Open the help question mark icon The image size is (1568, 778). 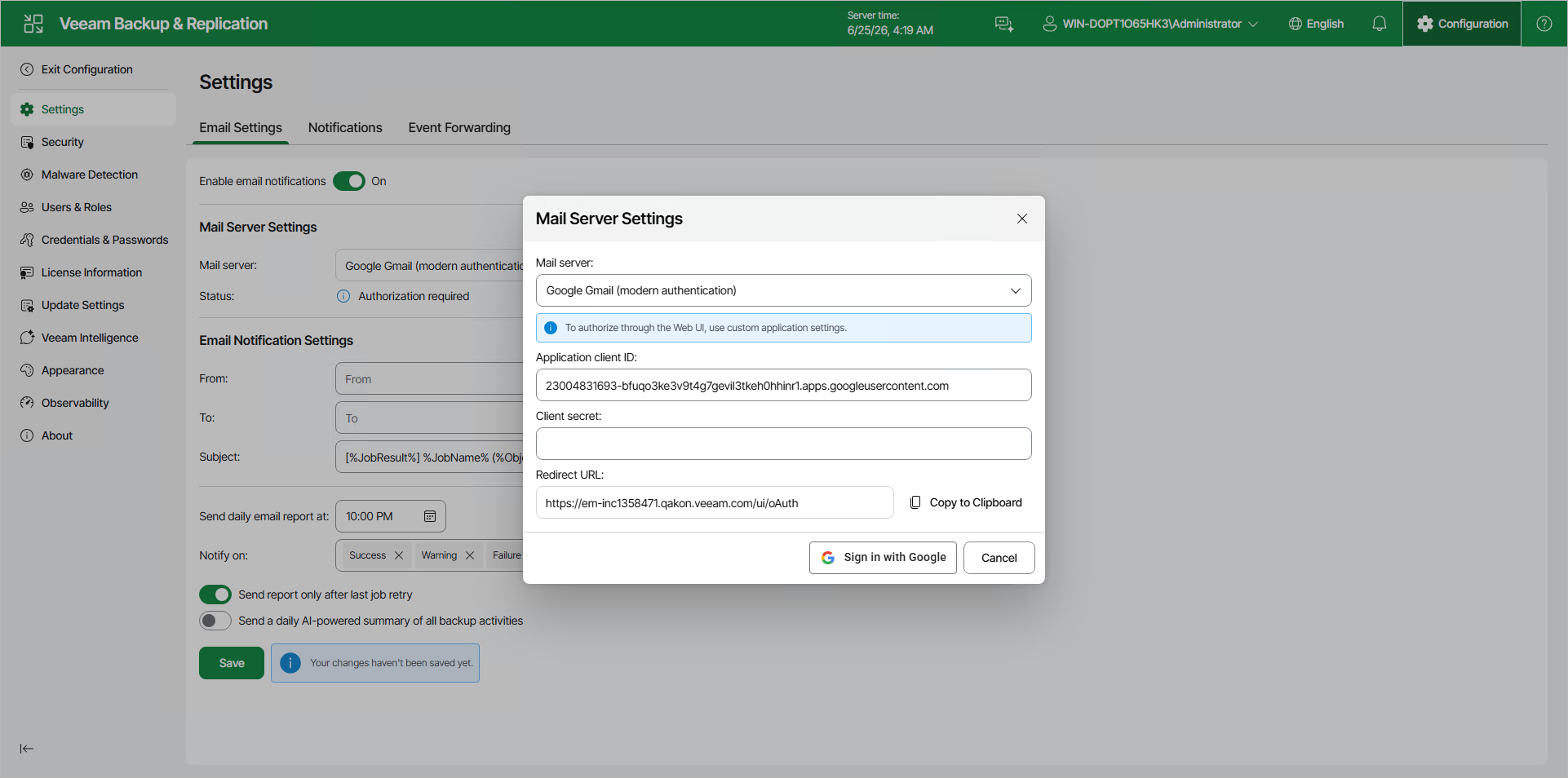(1544, 24)
